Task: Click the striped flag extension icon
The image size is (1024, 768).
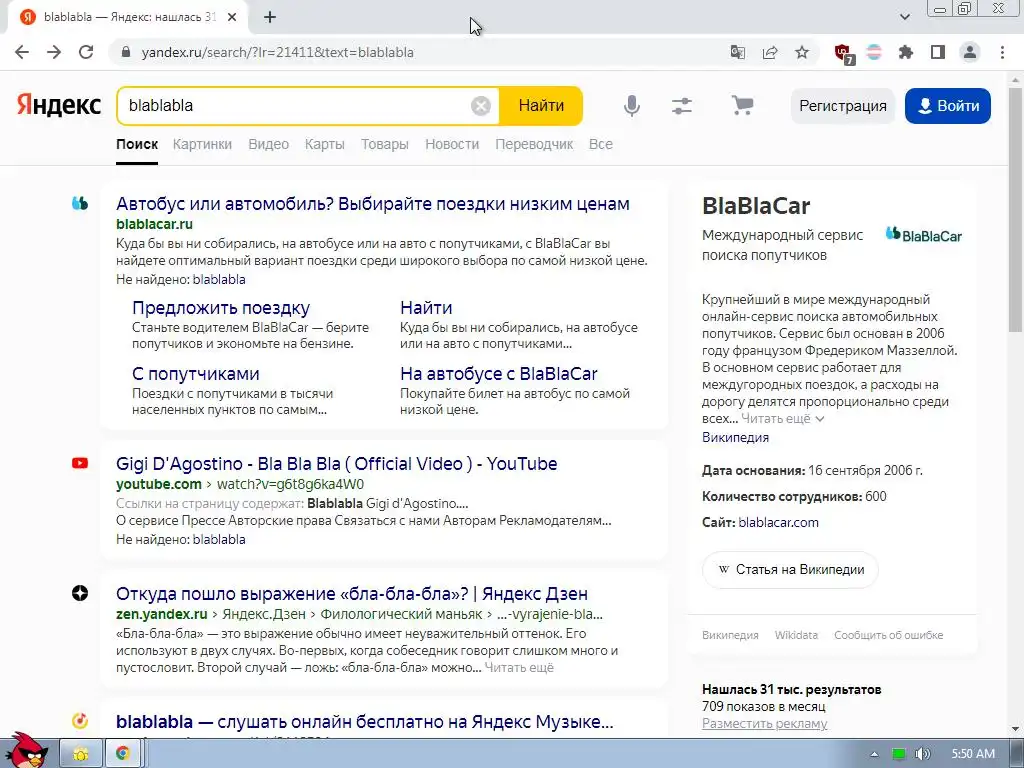Action: [x=874, y=52]
